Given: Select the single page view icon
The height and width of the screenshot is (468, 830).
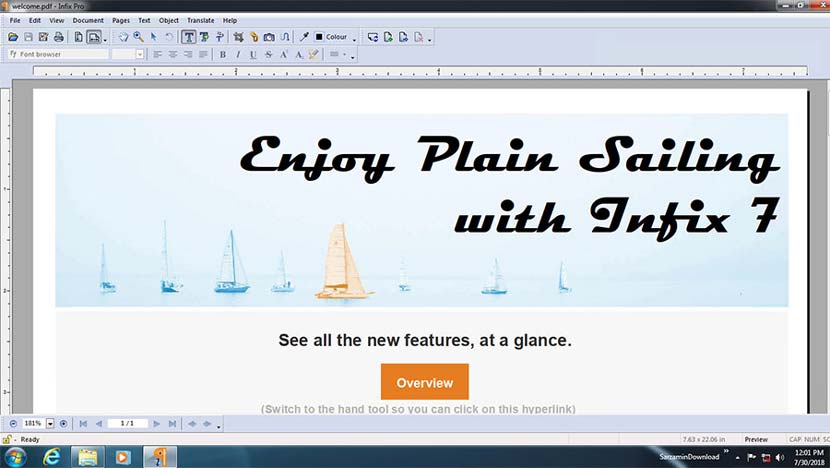Looking at the screenshot, I should [78, 37].
